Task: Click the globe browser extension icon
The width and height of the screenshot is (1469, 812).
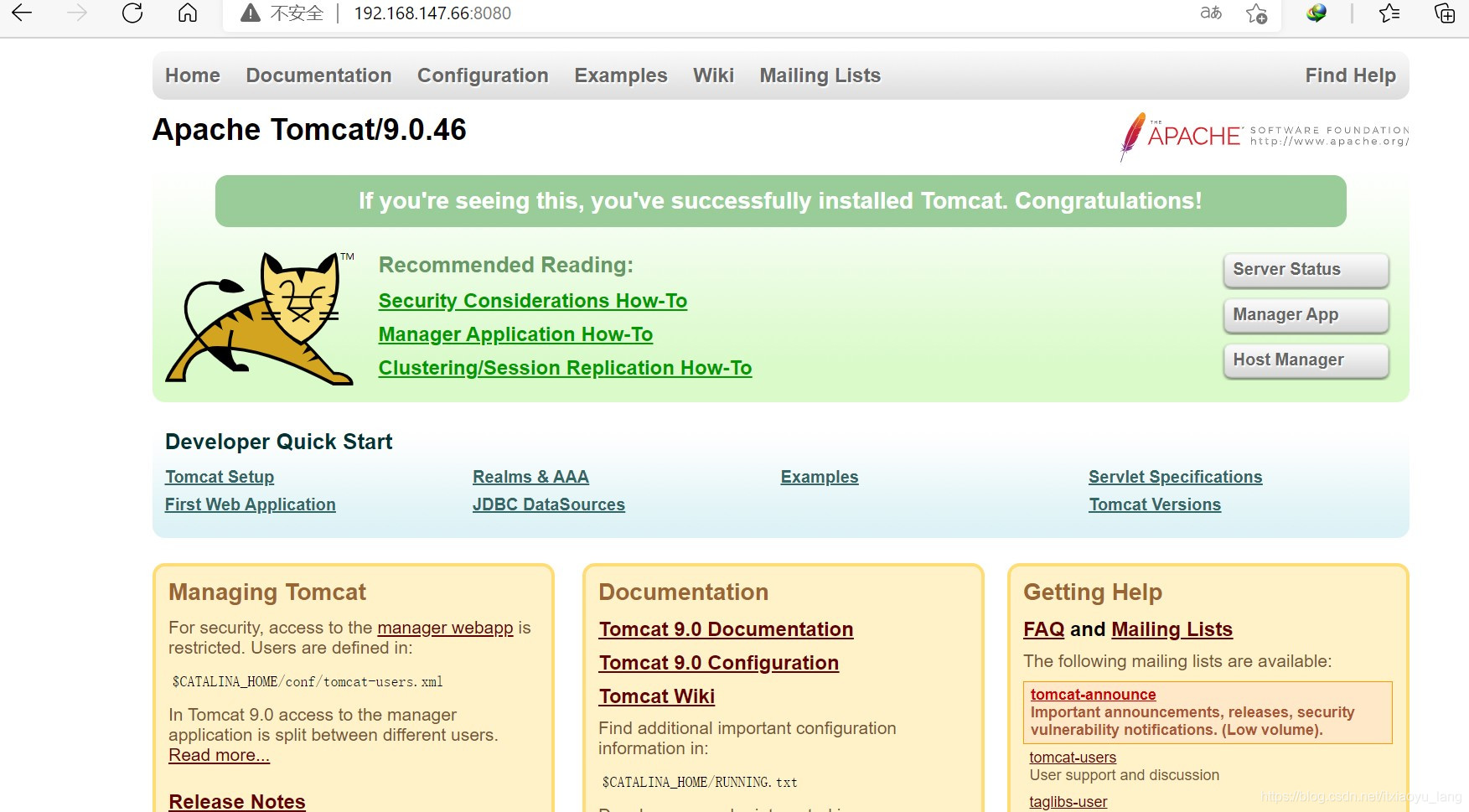Action: coord(1316,13)
